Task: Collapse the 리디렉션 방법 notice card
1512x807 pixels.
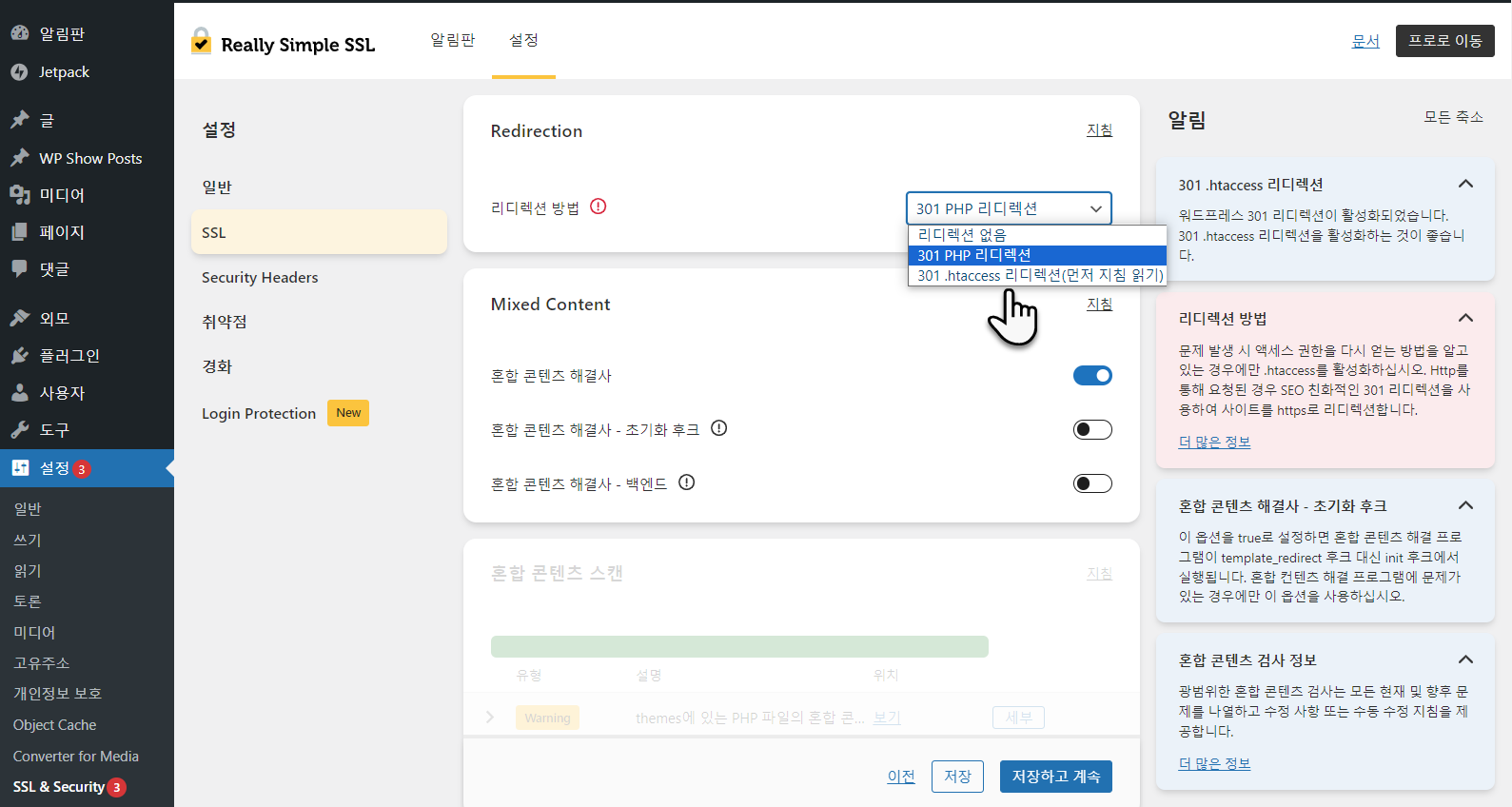Action: point(1465,318)
